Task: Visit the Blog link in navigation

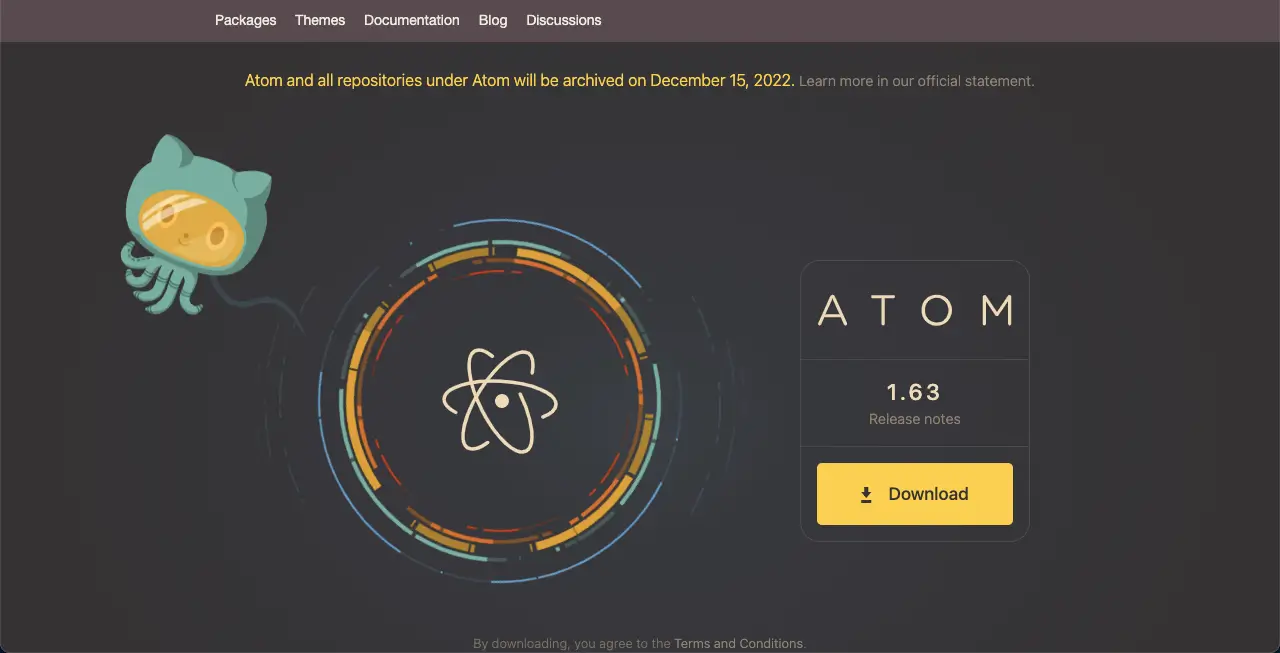Action: coord(493,20)
